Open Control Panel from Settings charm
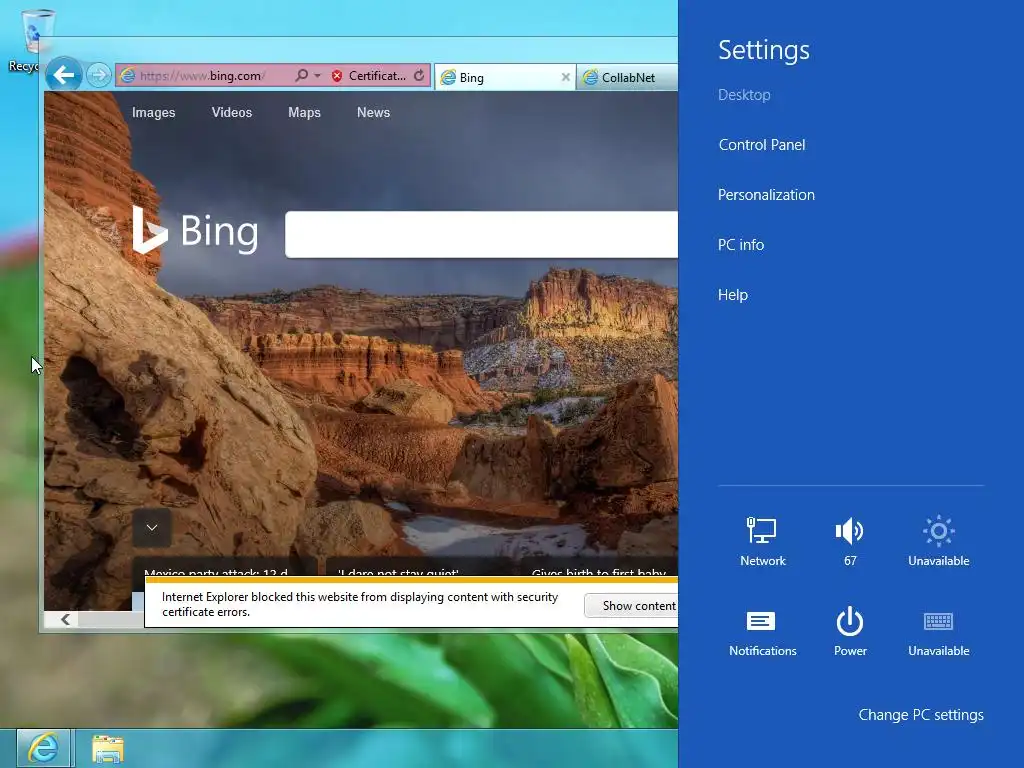This screenshot has width=1024, height=768. pyautogui.click(x=761, y=145)
